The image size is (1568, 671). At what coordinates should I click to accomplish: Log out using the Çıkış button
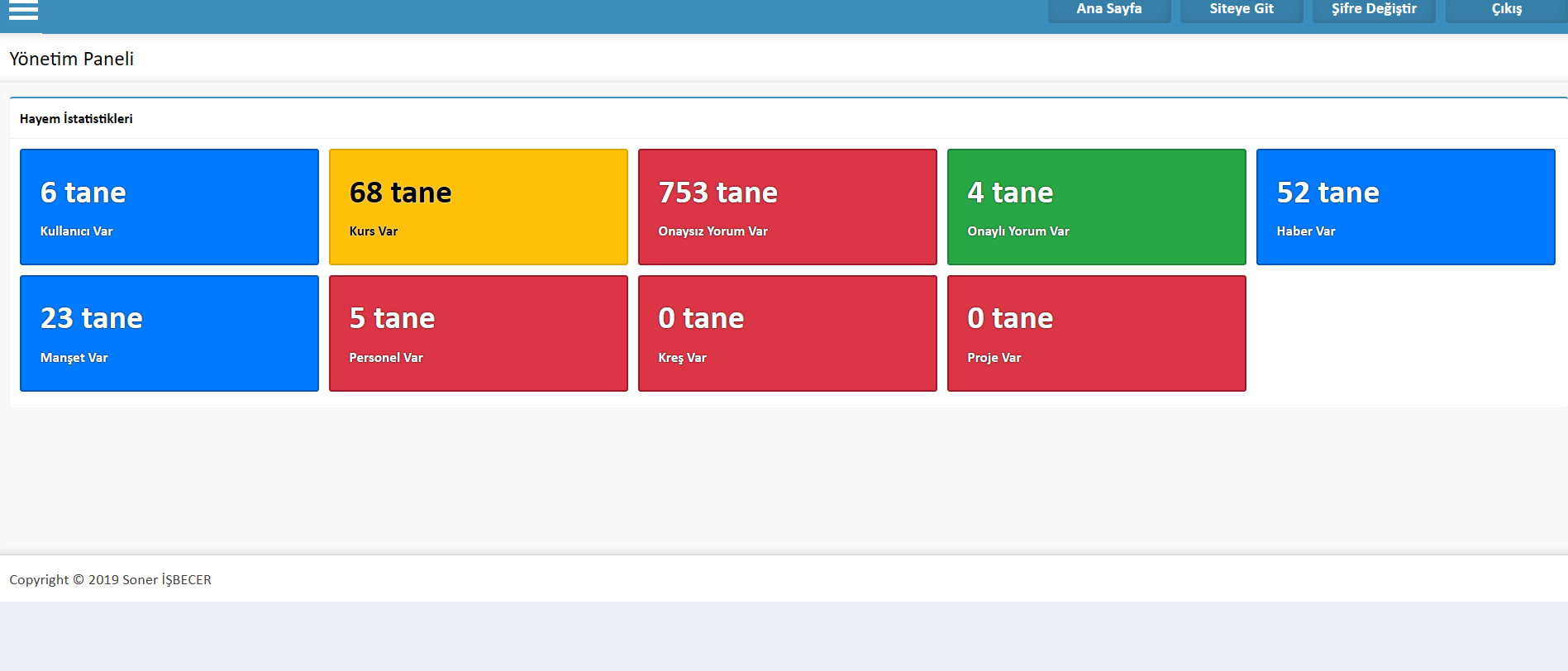click(1505, 9)
